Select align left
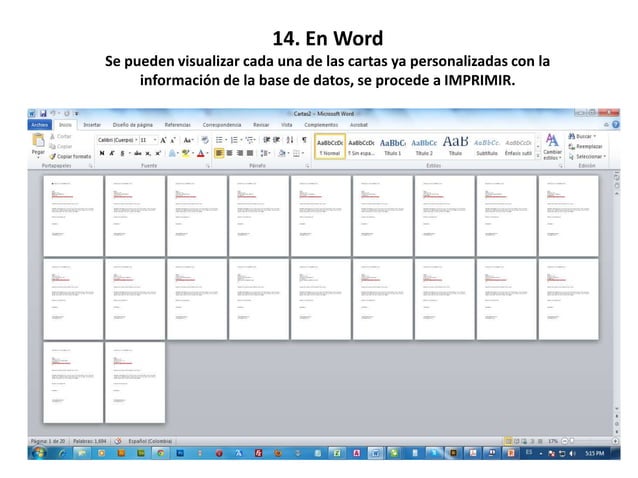The width and height of the screenshot is (638, 478). point(219,153)
